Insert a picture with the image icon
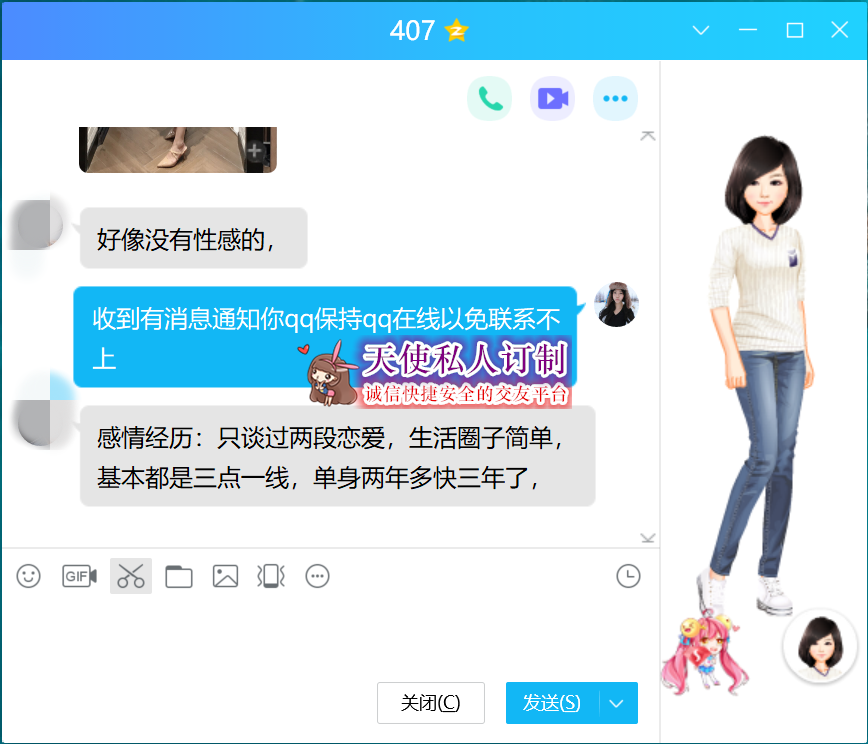This screenshot has width=868, height=744. 225,576
